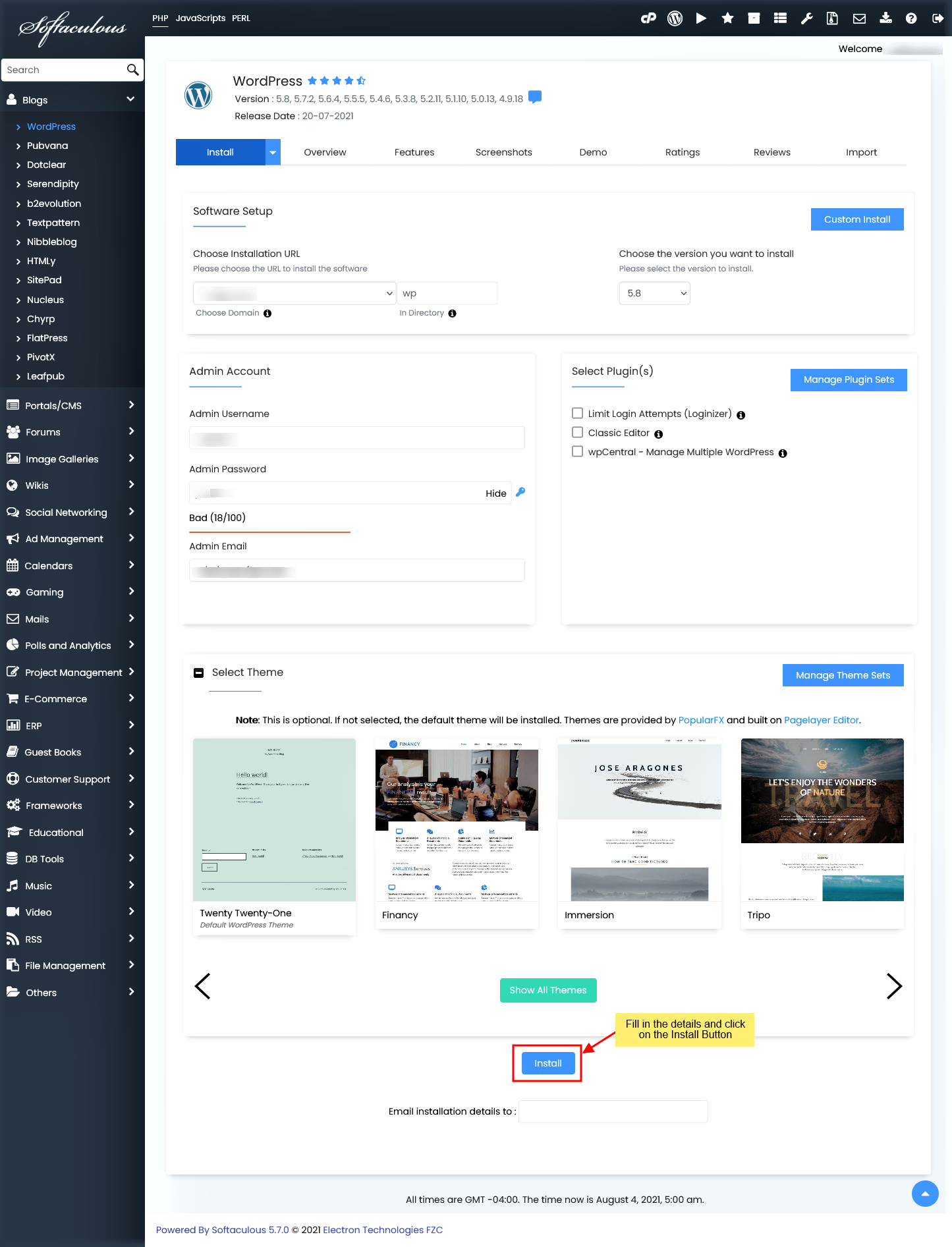This screenshot has width=952, height=1247.
Task: Show previous themes with left arrow
Action: tap(202, 986)
